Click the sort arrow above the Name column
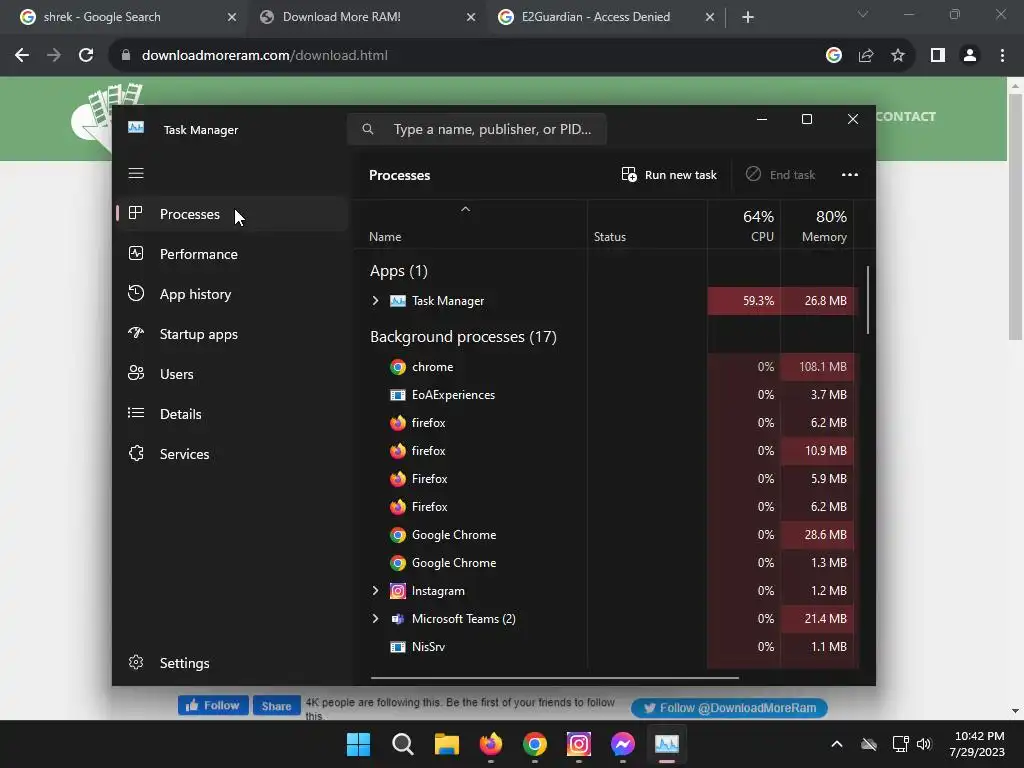 466,209
